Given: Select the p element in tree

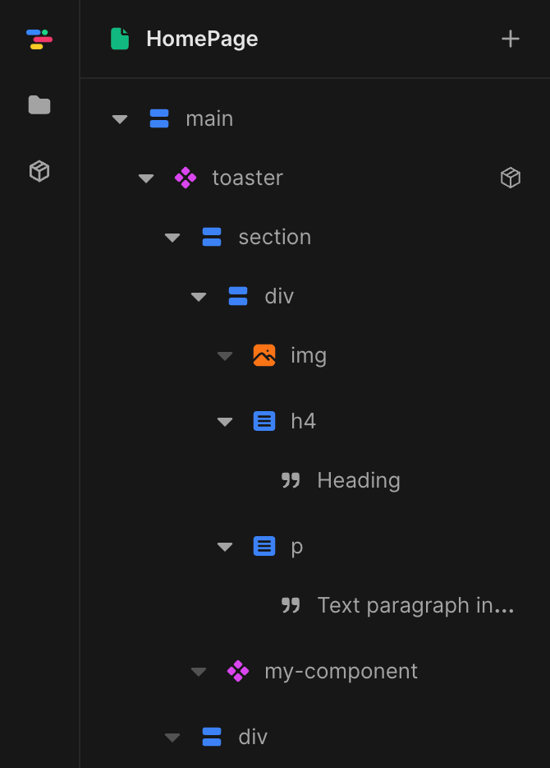Looking at the screenshot, I should (297, 547).
